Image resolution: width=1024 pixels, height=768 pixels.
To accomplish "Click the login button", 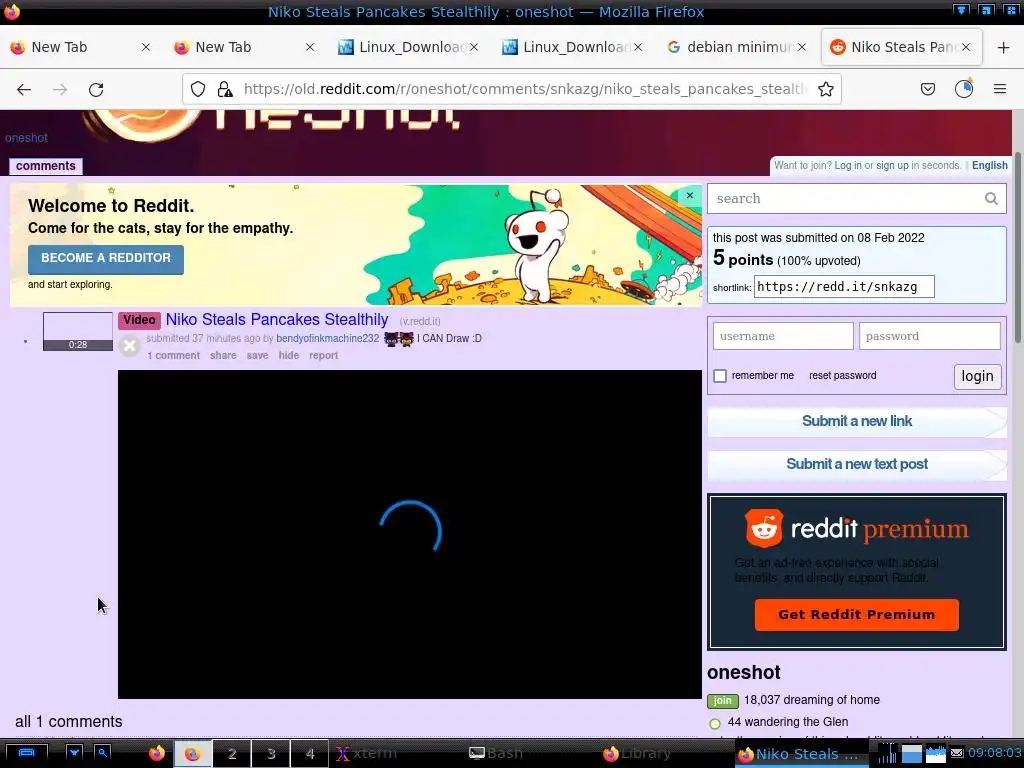I will [977, 376].
